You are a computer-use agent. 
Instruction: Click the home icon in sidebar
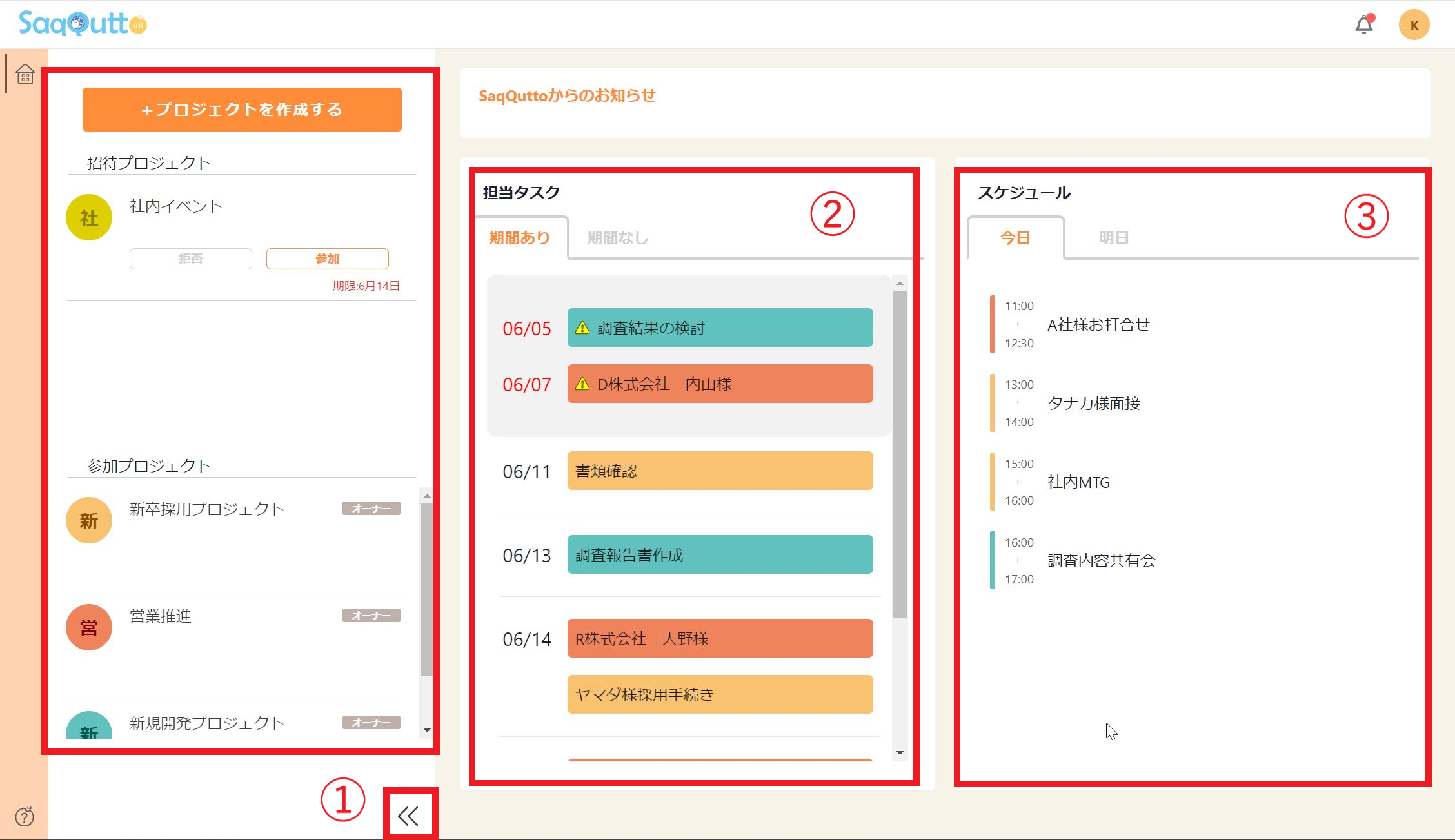pyautogui.click(x=25, y=74)
